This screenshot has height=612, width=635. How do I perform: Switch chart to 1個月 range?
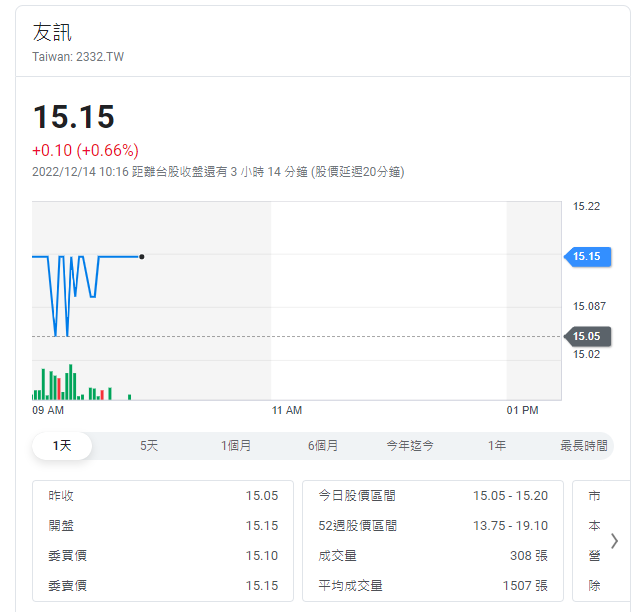[236, 446]
